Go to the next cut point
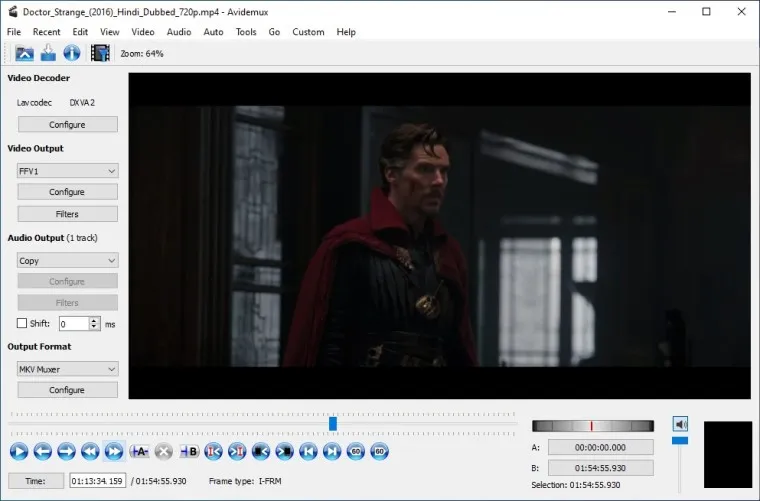Image resolution: width=760 pixels, height=501 pixels. 237,452
